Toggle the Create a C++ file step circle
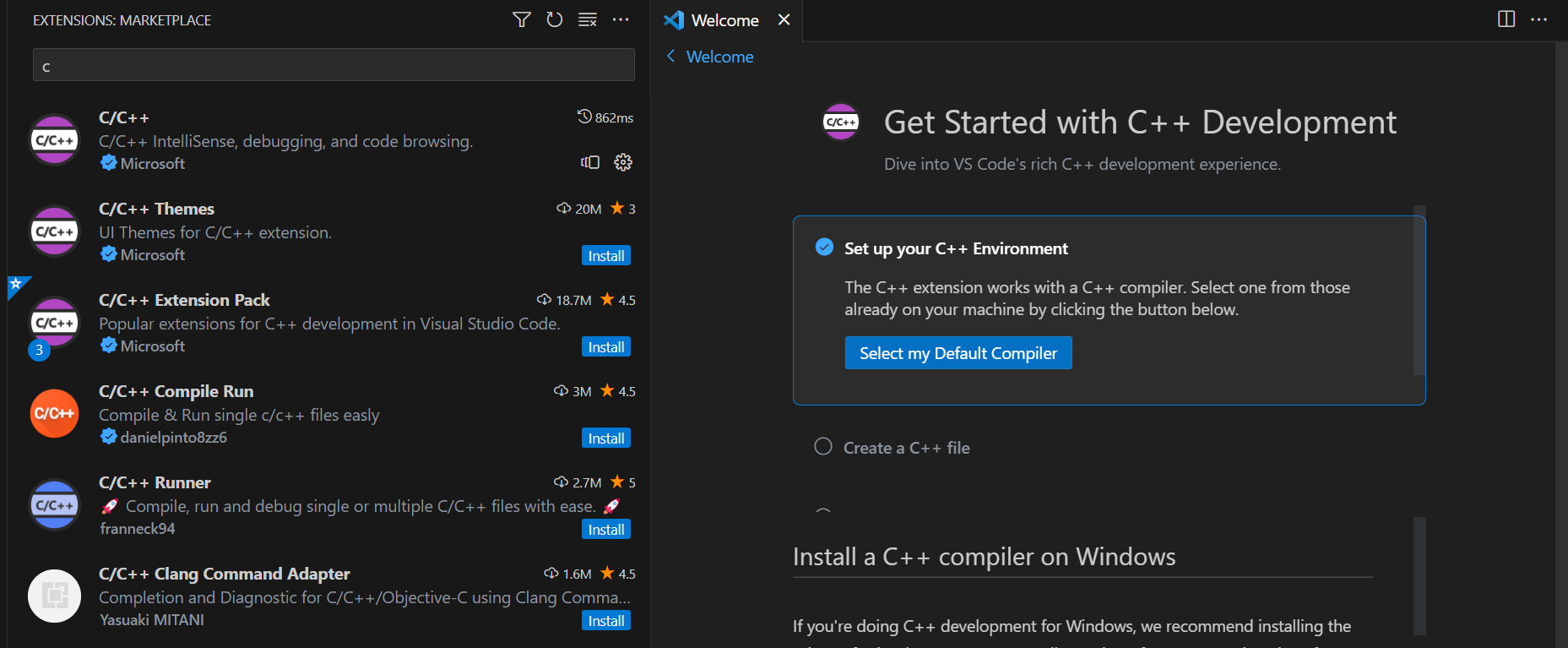 (x=823, y=446)
